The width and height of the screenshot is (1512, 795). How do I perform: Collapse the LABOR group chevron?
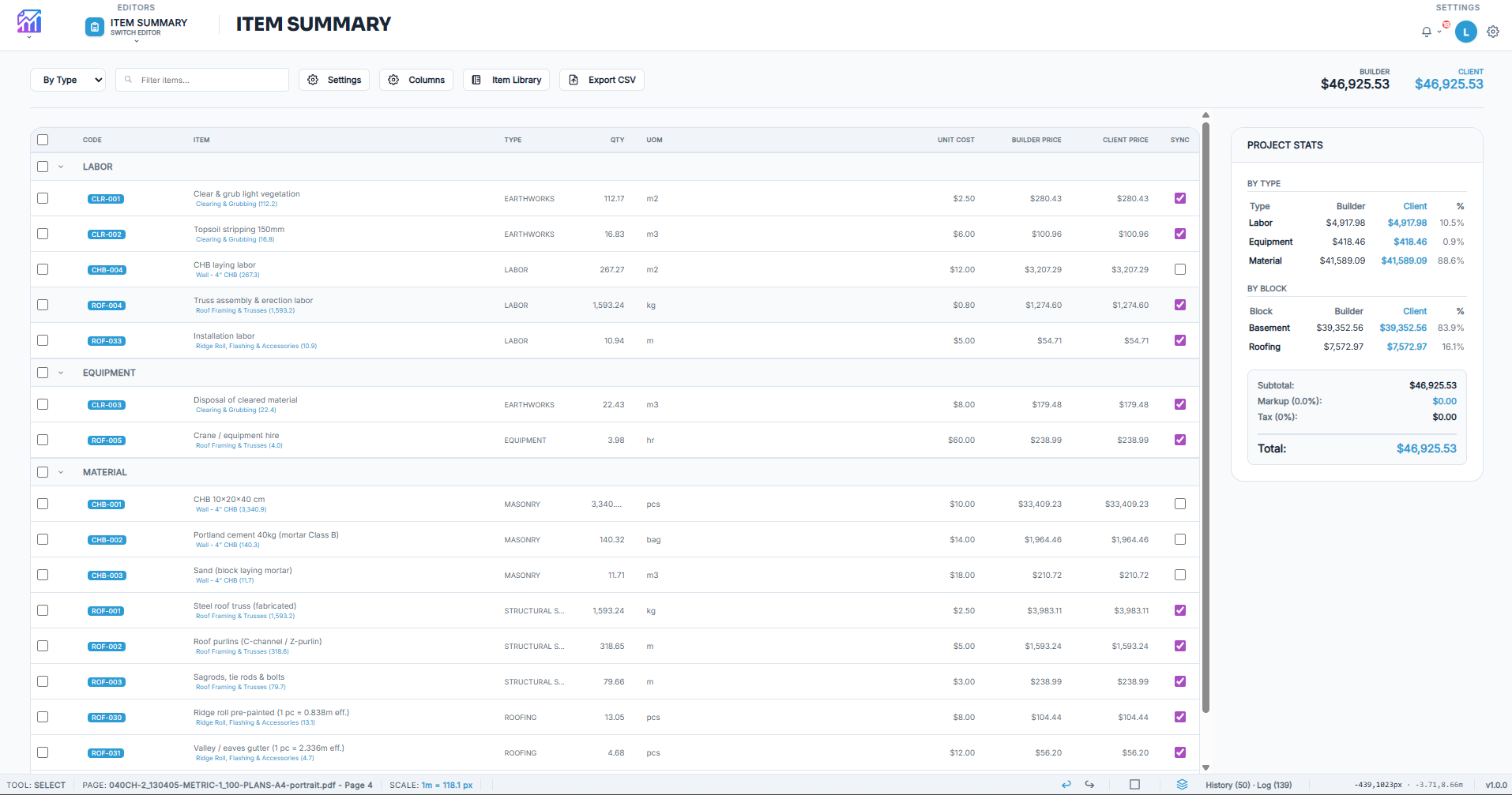coord(61,167)
